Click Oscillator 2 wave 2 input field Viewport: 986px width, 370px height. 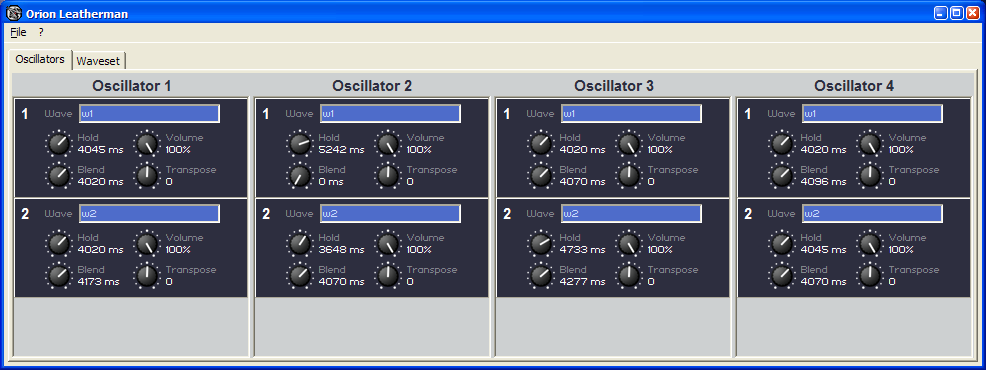point(390,213)
